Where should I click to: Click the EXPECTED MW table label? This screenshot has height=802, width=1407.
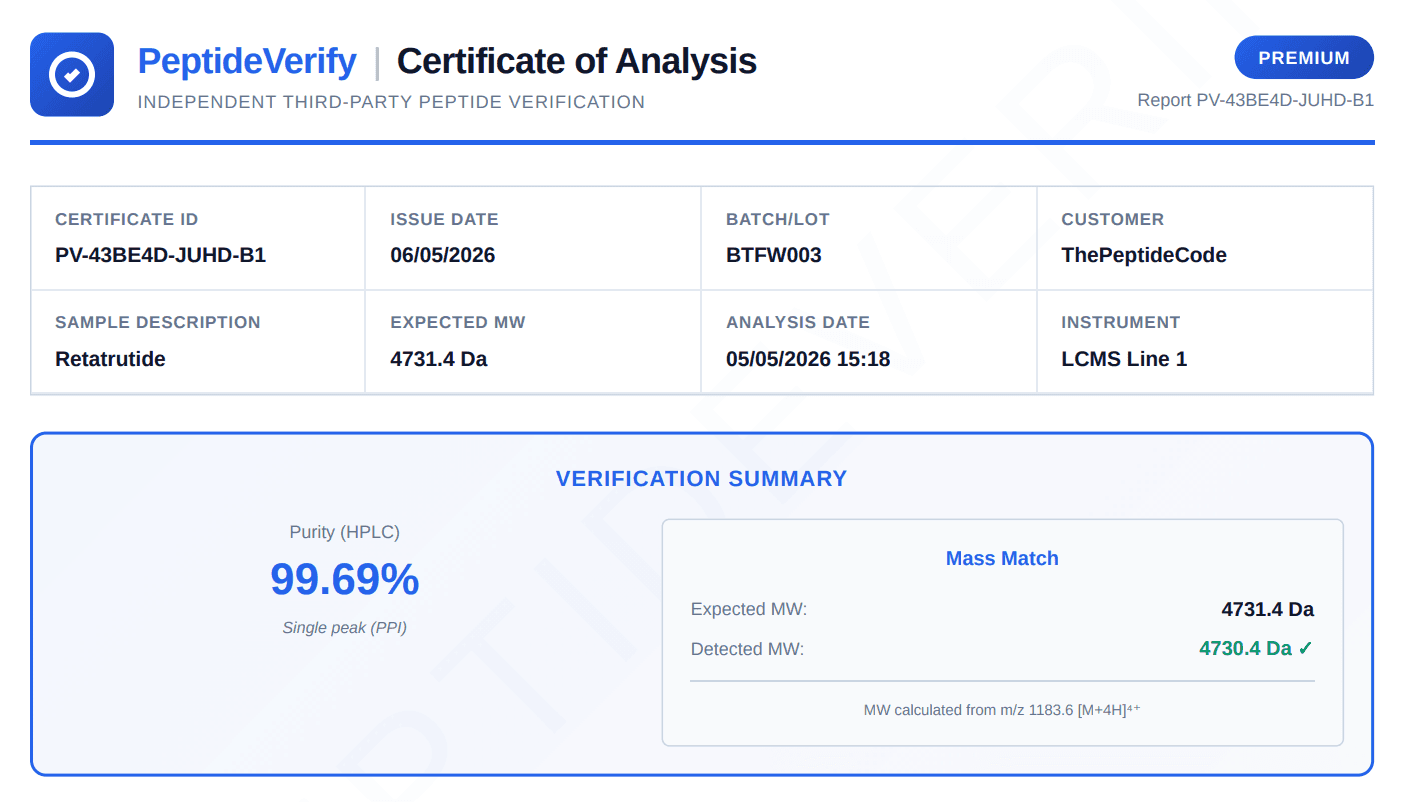coord(458,322)
